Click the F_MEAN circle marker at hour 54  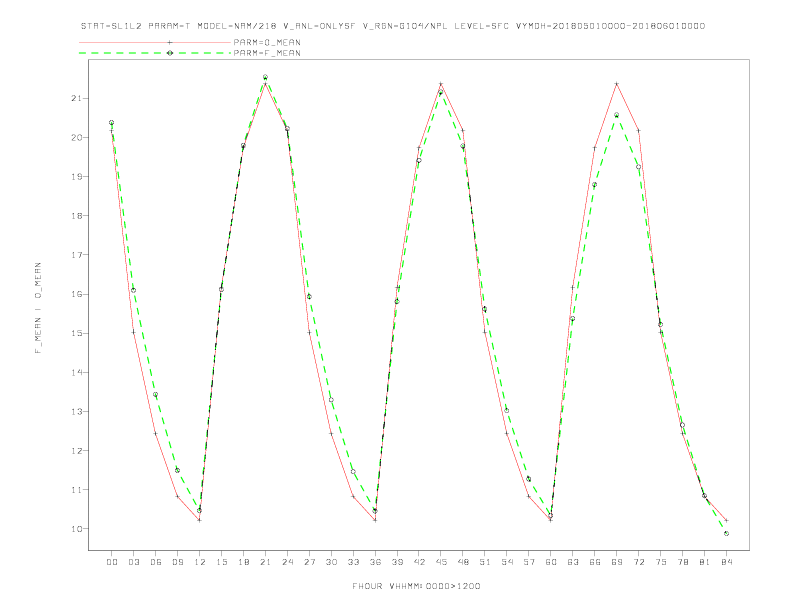[507, 411]
